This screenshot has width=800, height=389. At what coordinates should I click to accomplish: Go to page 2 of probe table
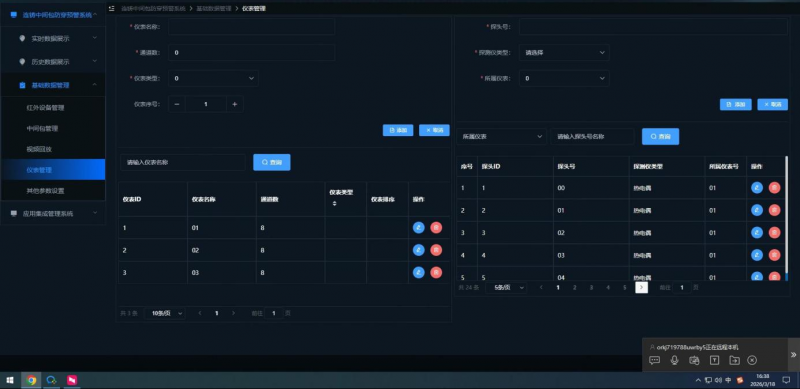click(574, 288)
